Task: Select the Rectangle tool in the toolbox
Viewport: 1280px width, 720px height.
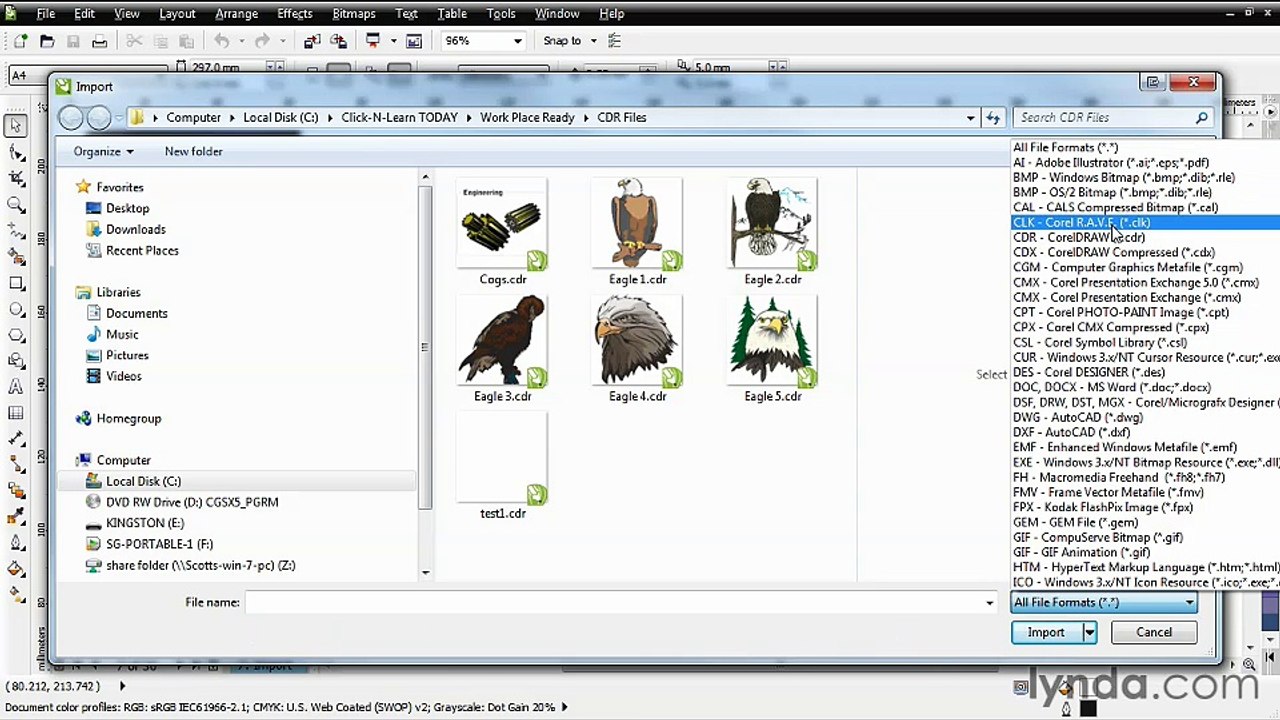Action: tap(16, 283)
